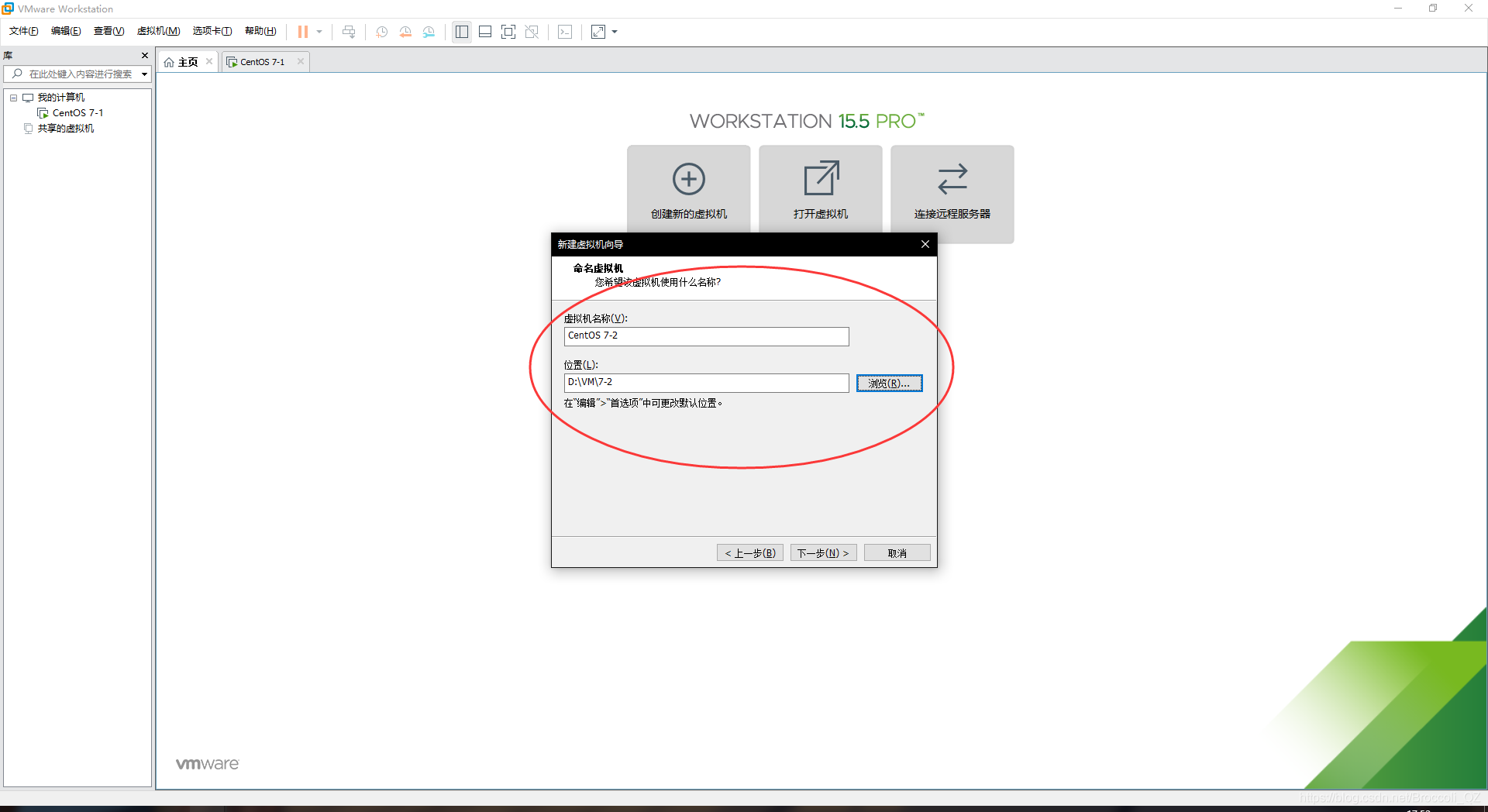Click the 命名虚拟机 heading text
Image resolution: width=1488 pixels, height=812 pixels.
click(x=598, y=269)
